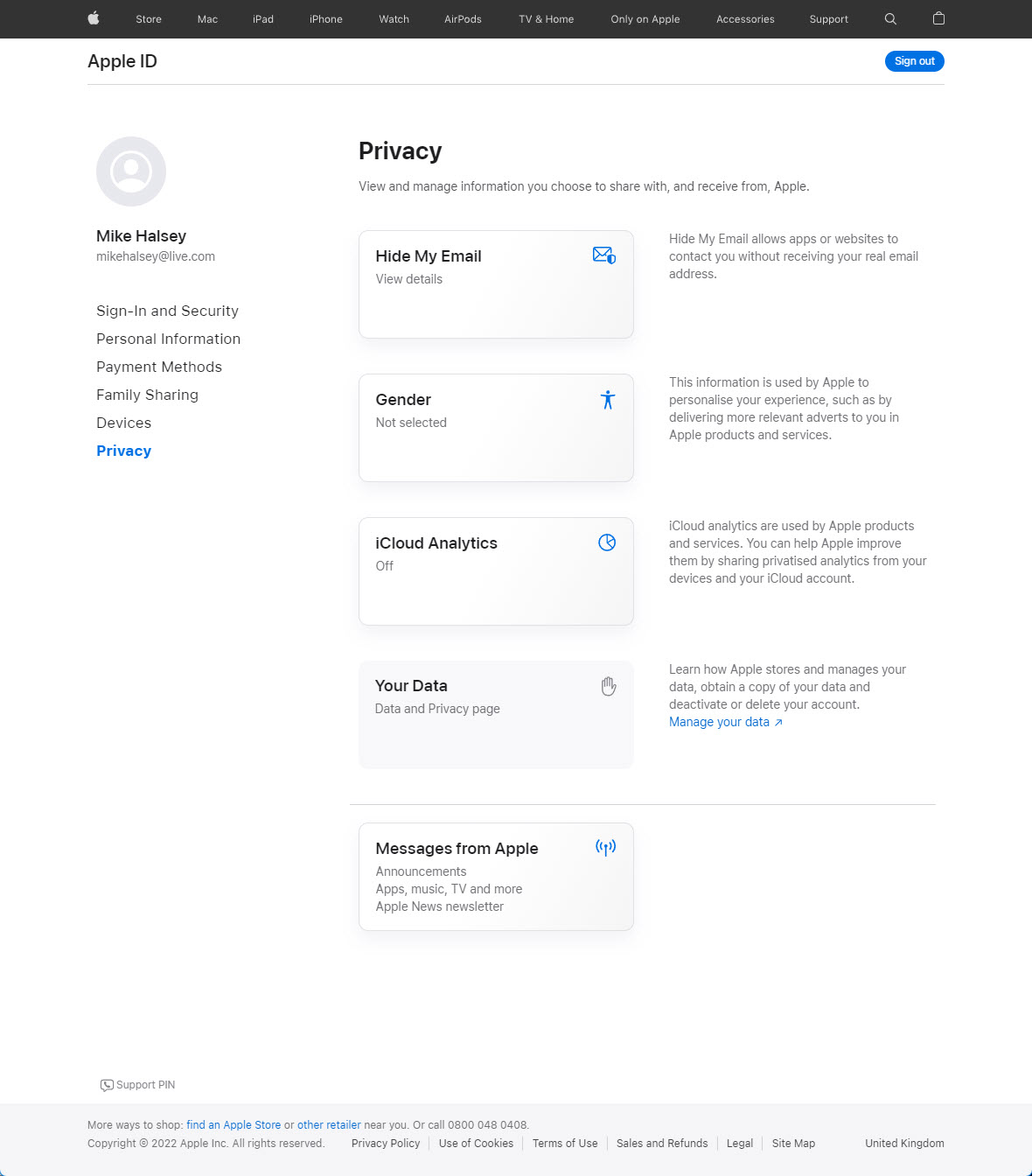Open the Mac menu in navigation bar
This screenshot has width=1032, height=1176.
point(207,19)
